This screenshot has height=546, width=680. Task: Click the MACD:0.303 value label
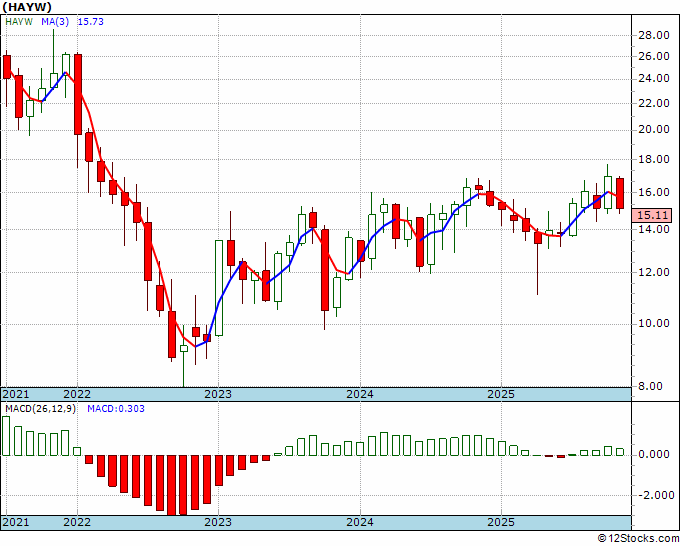(x=116, y=409)
